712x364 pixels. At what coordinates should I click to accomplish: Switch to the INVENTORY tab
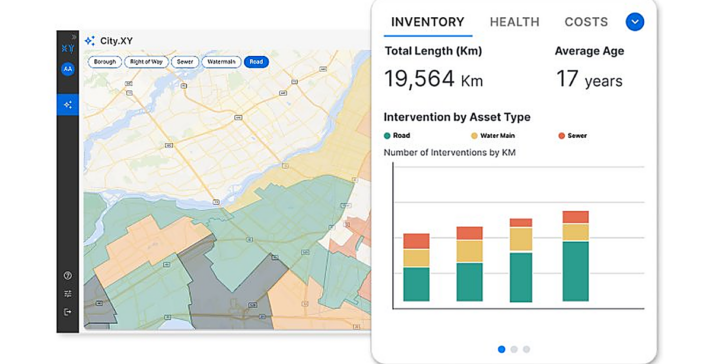pos(428,22)
